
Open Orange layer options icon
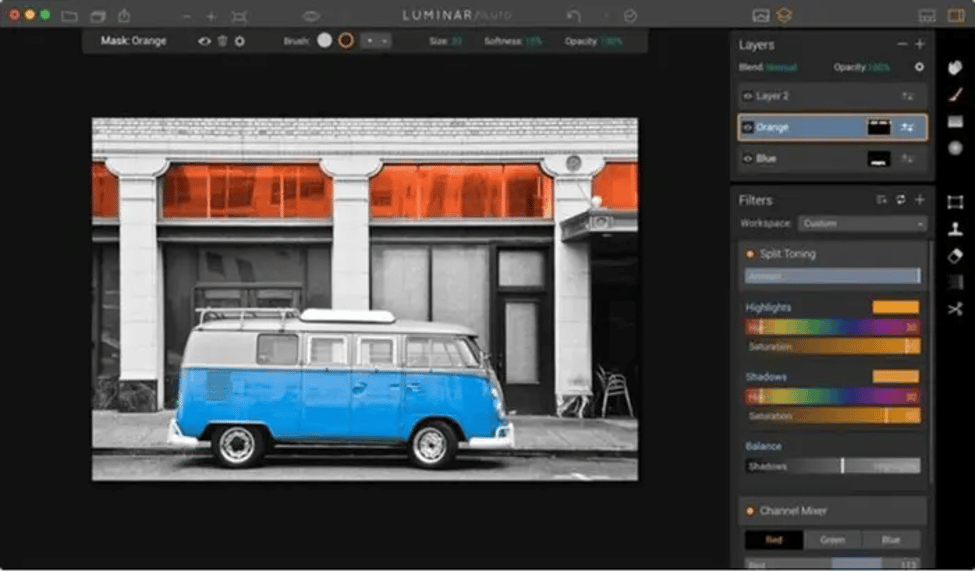tap(908, 127)
